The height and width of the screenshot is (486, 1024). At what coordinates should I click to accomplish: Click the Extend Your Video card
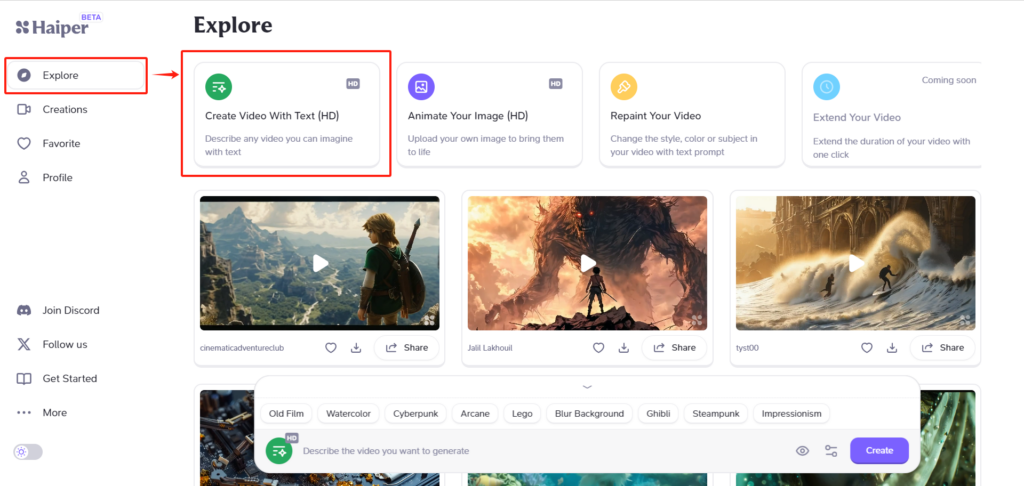click(x=891, y=114)
